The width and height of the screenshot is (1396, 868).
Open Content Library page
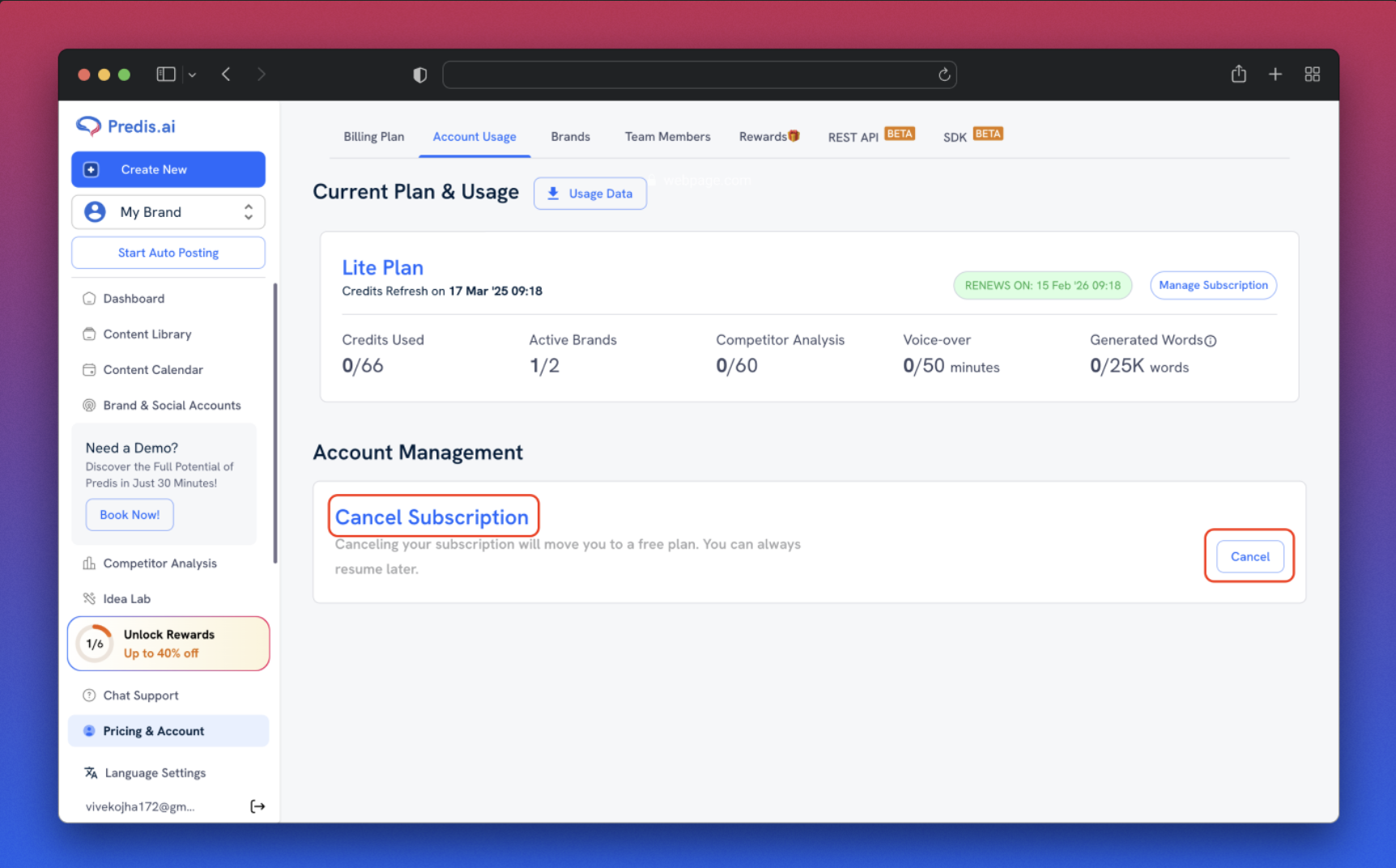tap(147, 334)
